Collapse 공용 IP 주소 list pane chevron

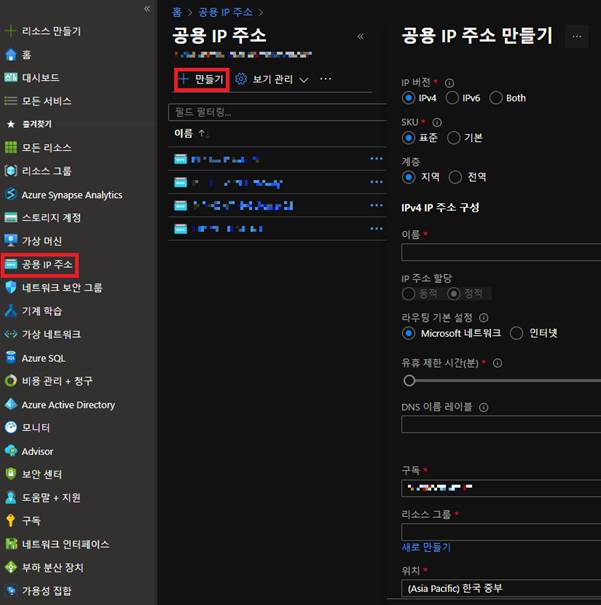pos(360,37)
